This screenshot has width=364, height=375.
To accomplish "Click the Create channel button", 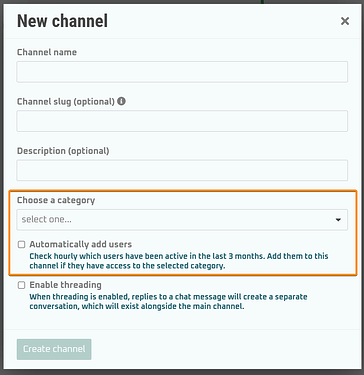I will 54,349.
